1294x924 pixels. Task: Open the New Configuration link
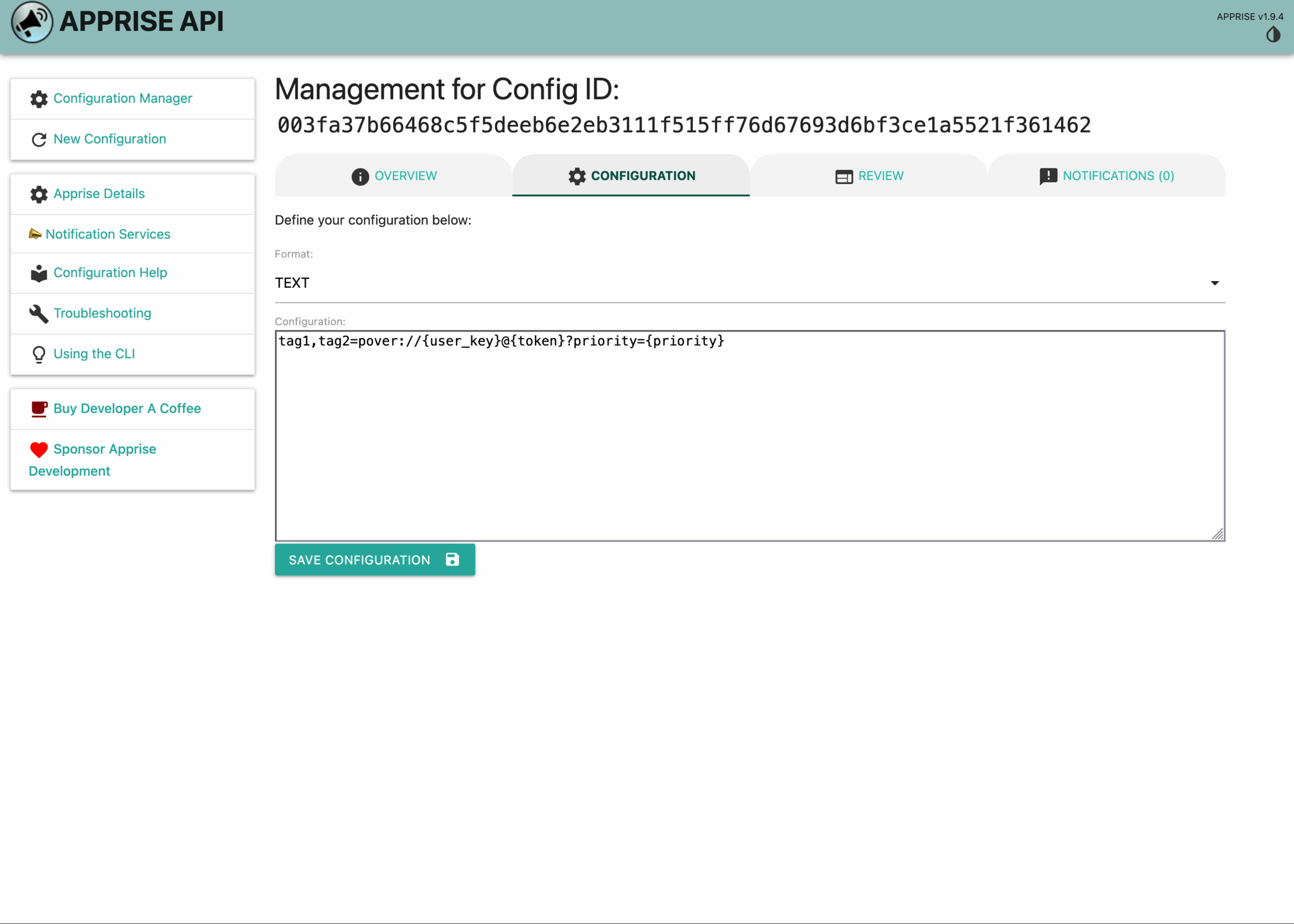tap(110, 139)
